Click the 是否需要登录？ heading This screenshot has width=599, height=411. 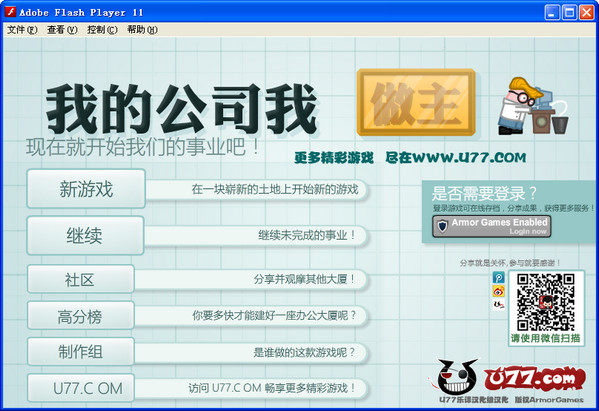484,194
